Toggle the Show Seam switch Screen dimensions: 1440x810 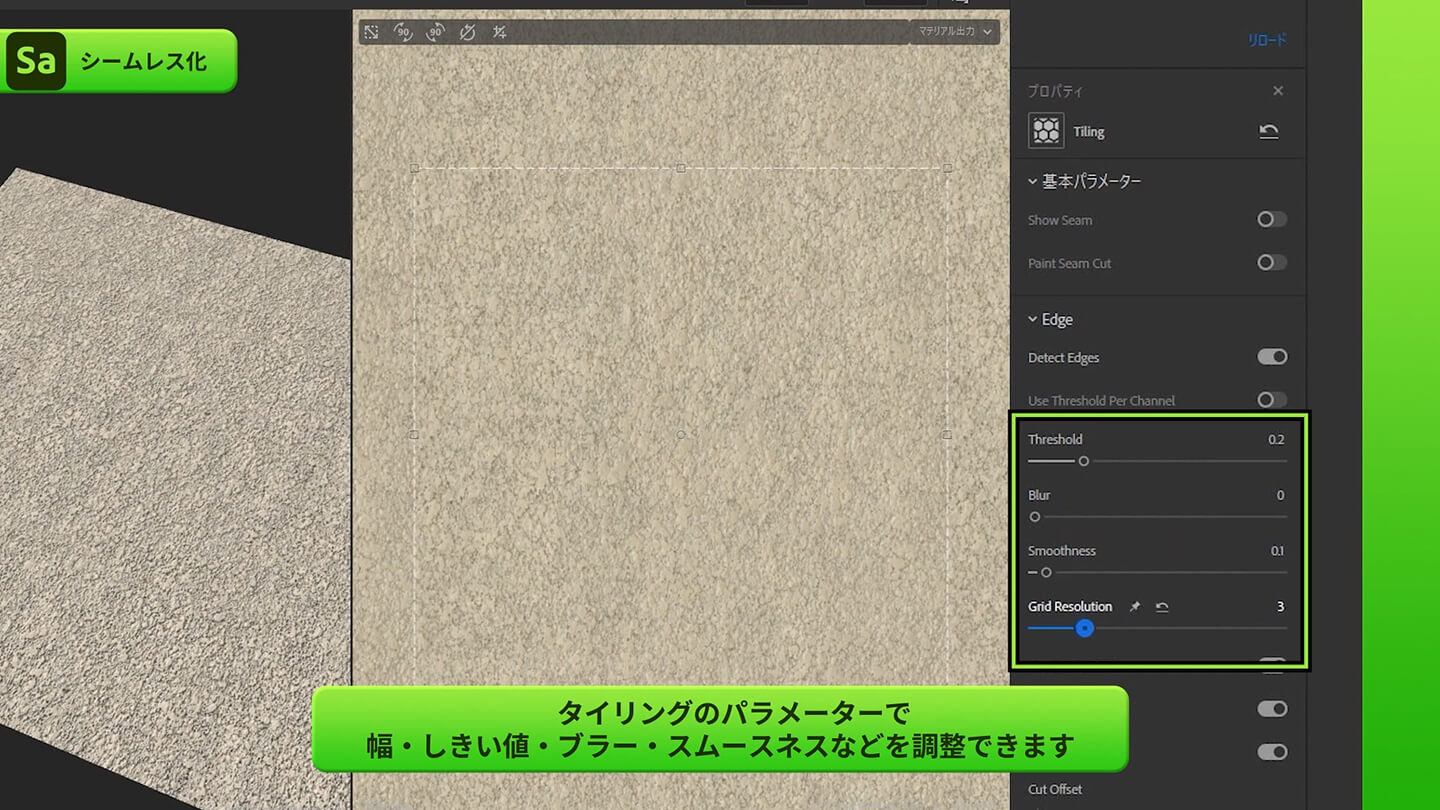(x=1272, y=219)
